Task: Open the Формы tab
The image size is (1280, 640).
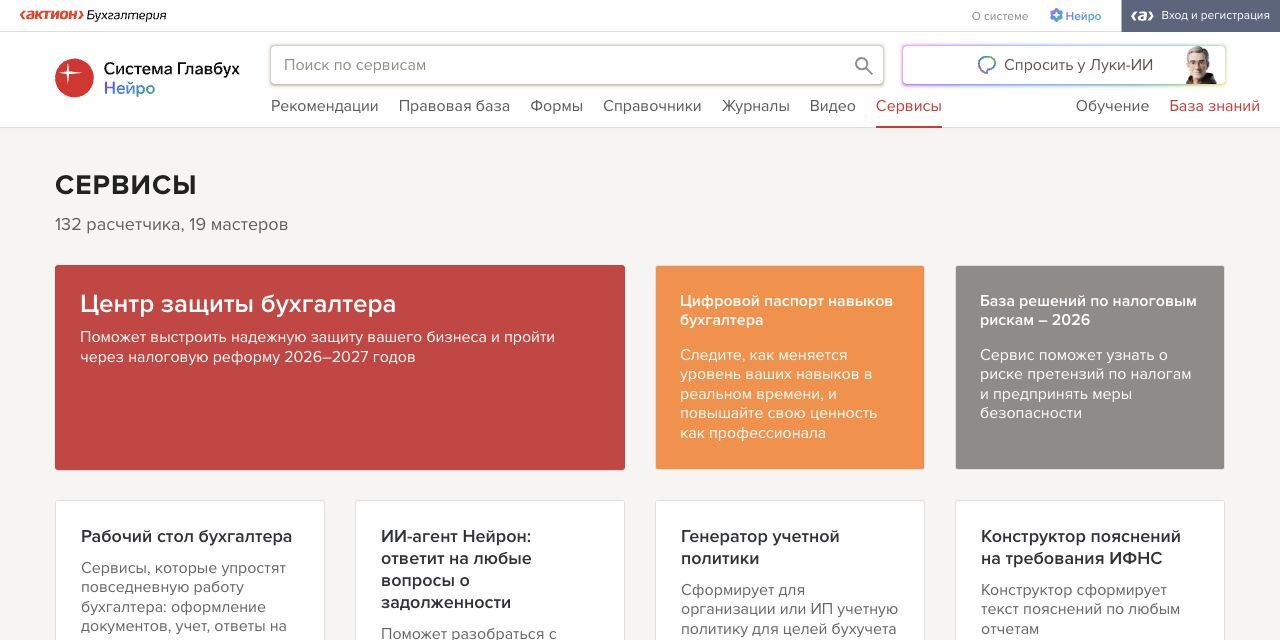Action: click(556, 106)
